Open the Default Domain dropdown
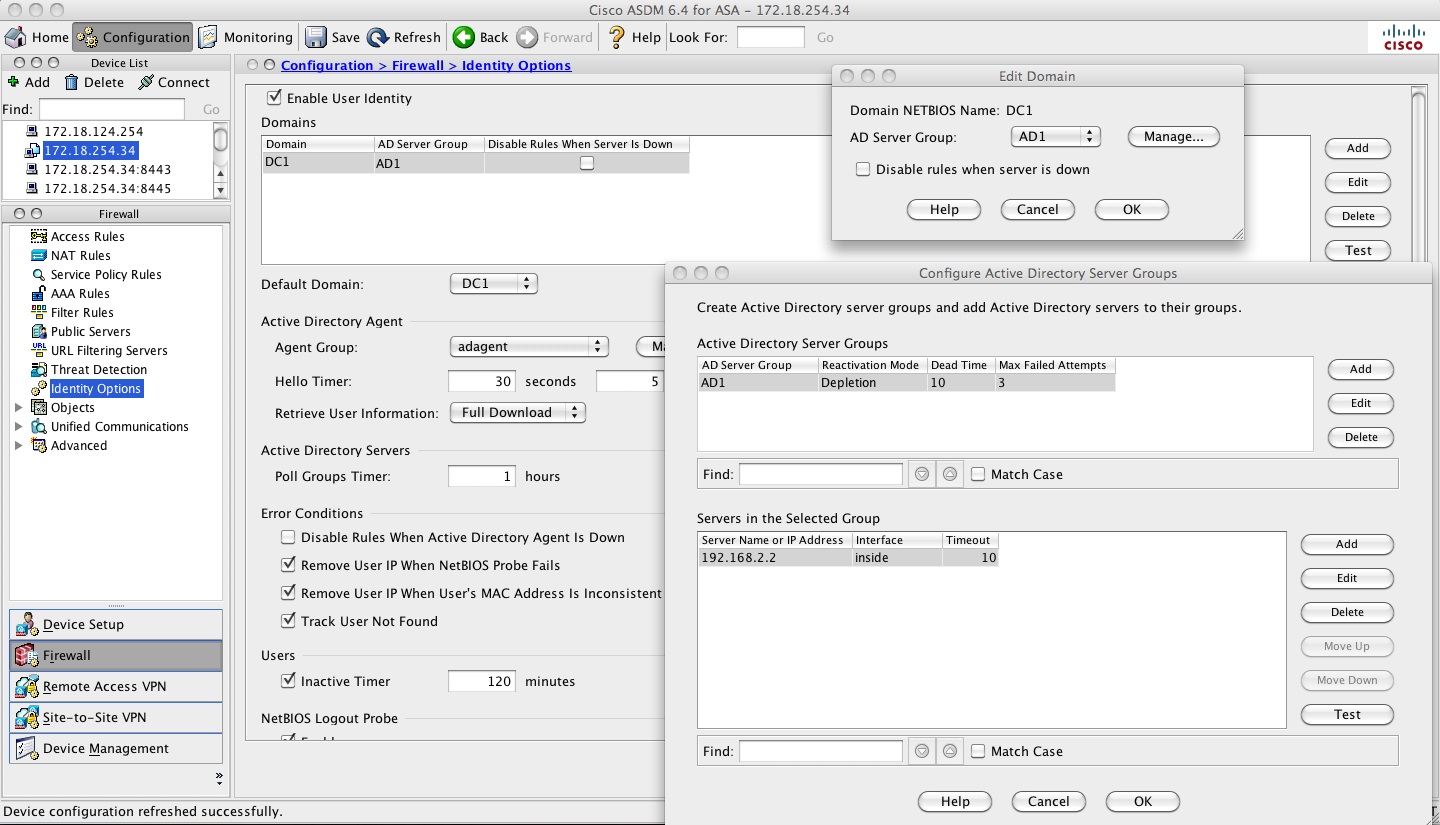 [x=494, y=284]
